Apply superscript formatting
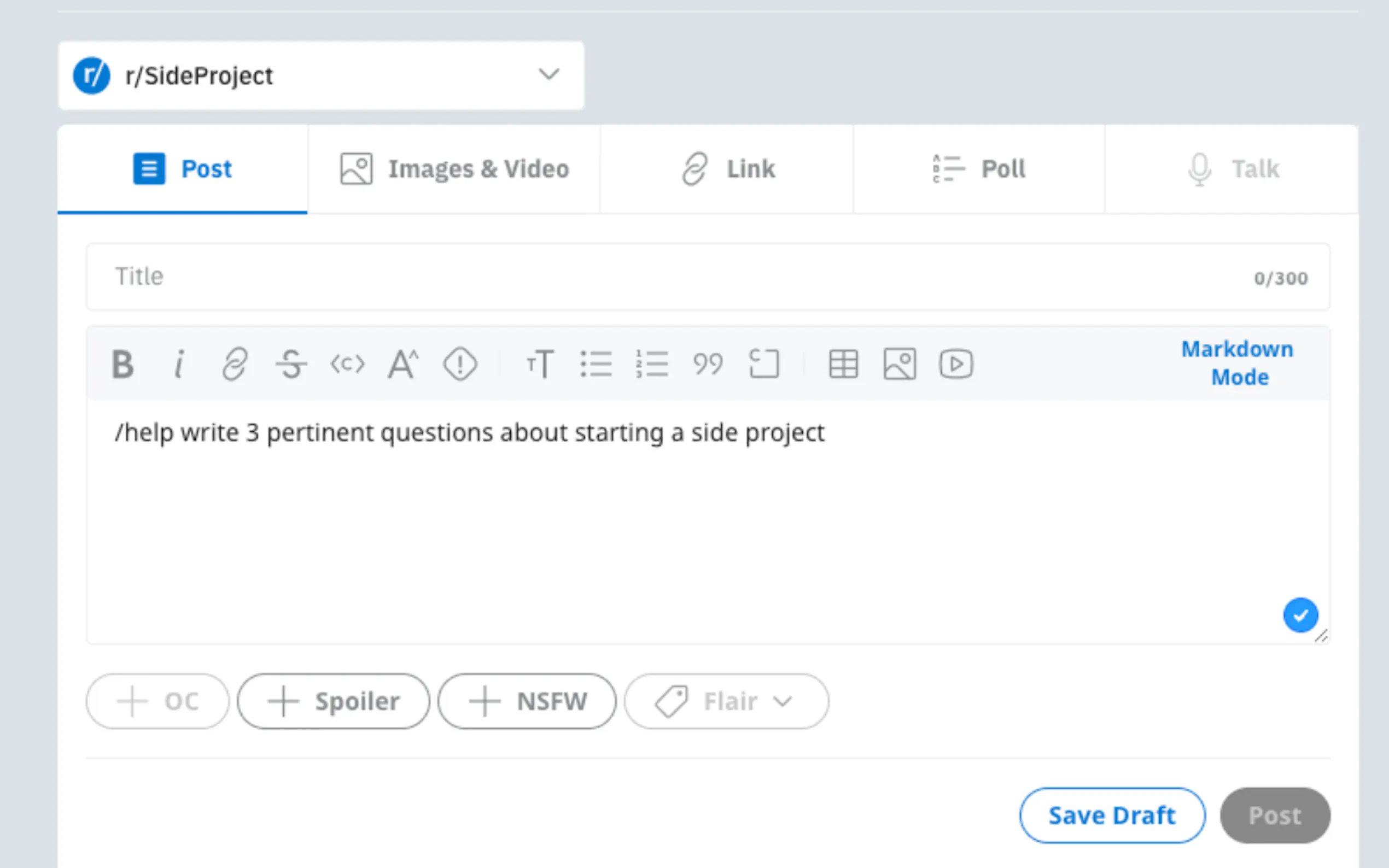 coord(403,364)
